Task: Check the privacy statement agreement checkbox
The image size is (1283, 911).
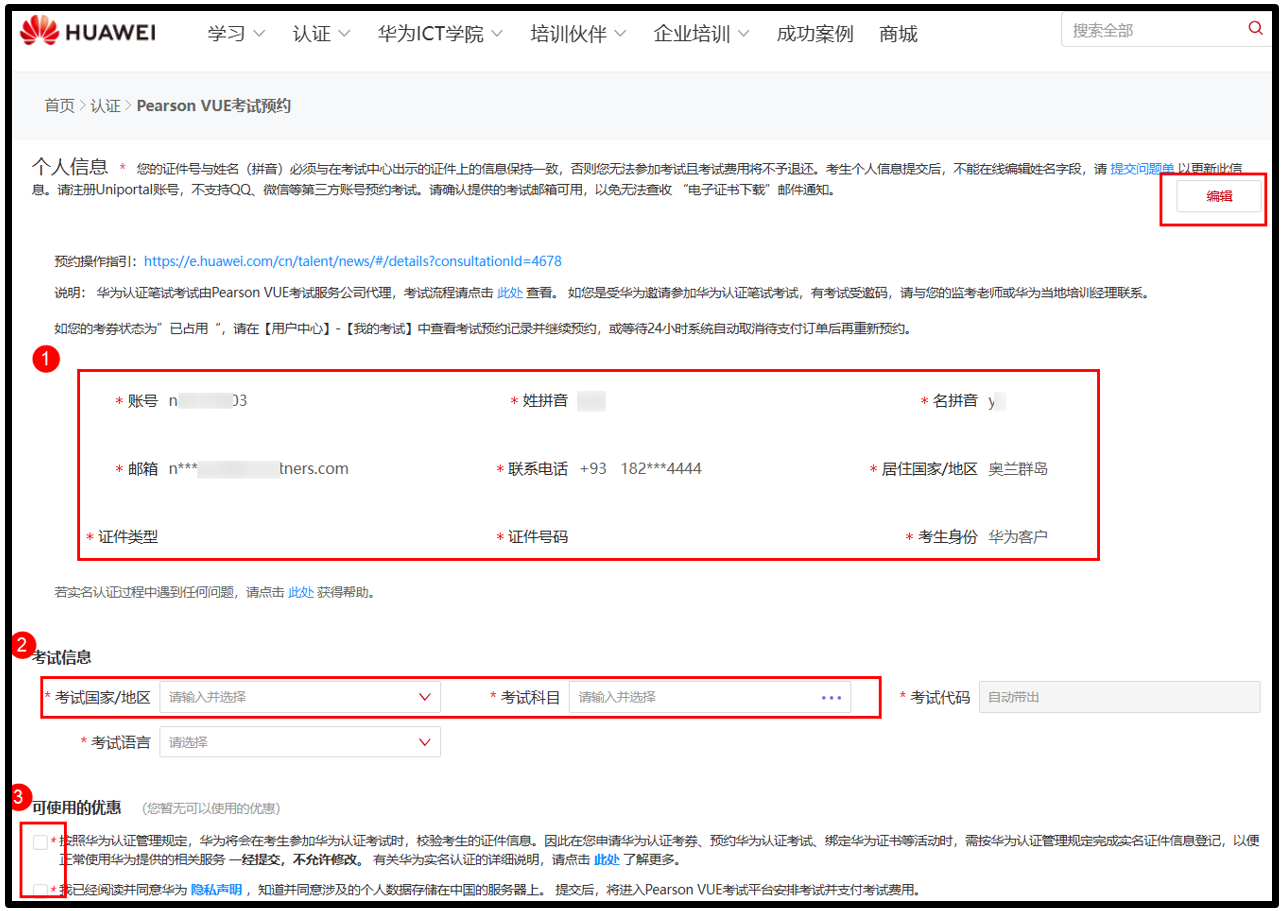Action: pyautogui.click(x=40, y=889)
